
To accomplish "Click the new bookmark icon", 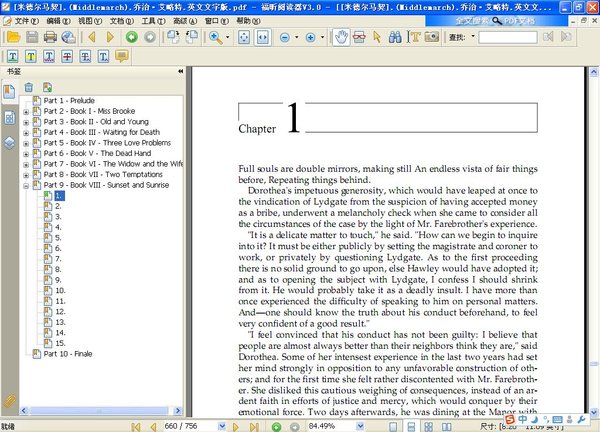I will [x=47, y=87].
